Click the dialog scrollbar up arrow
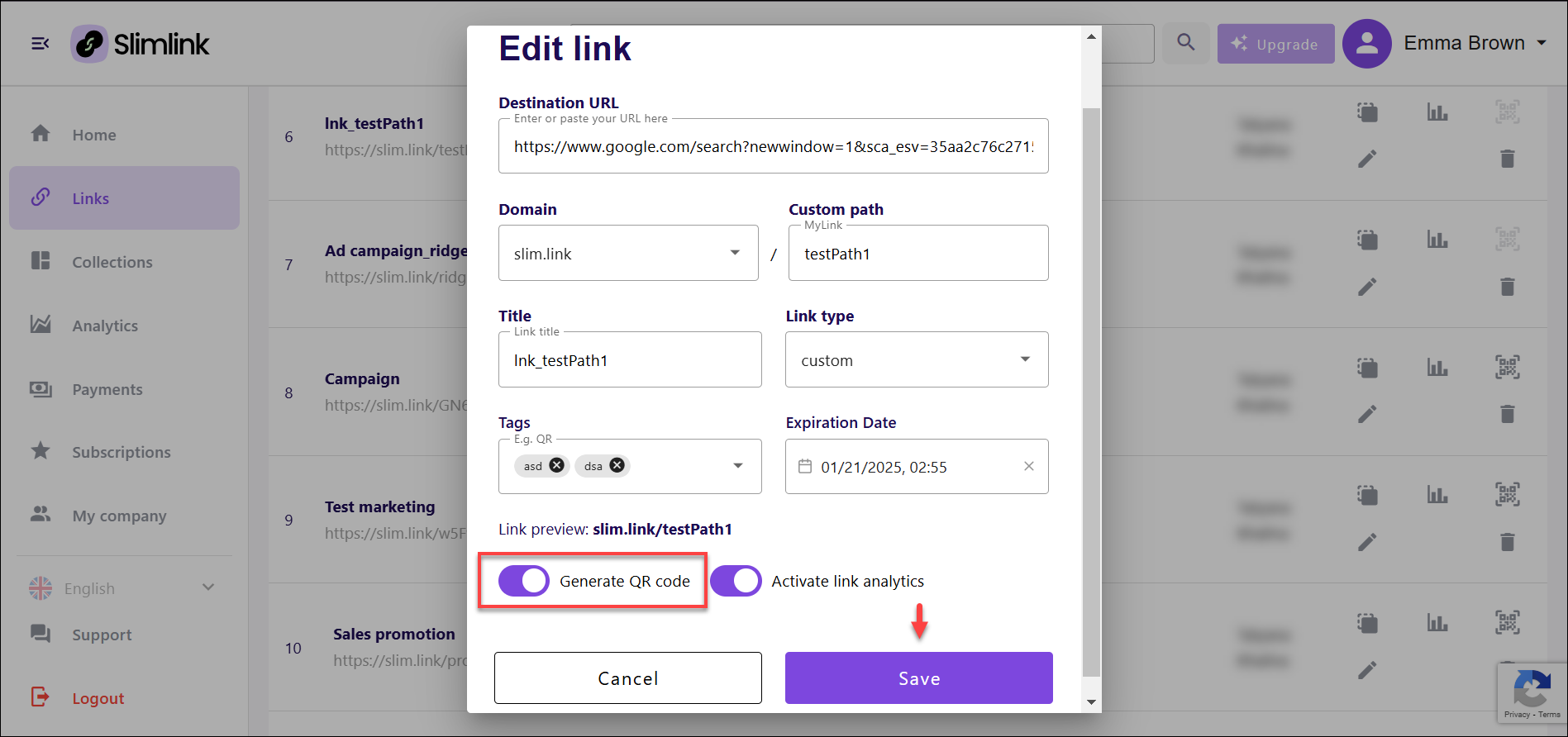Screen dimensions: 1568x737 (1091, 36)
